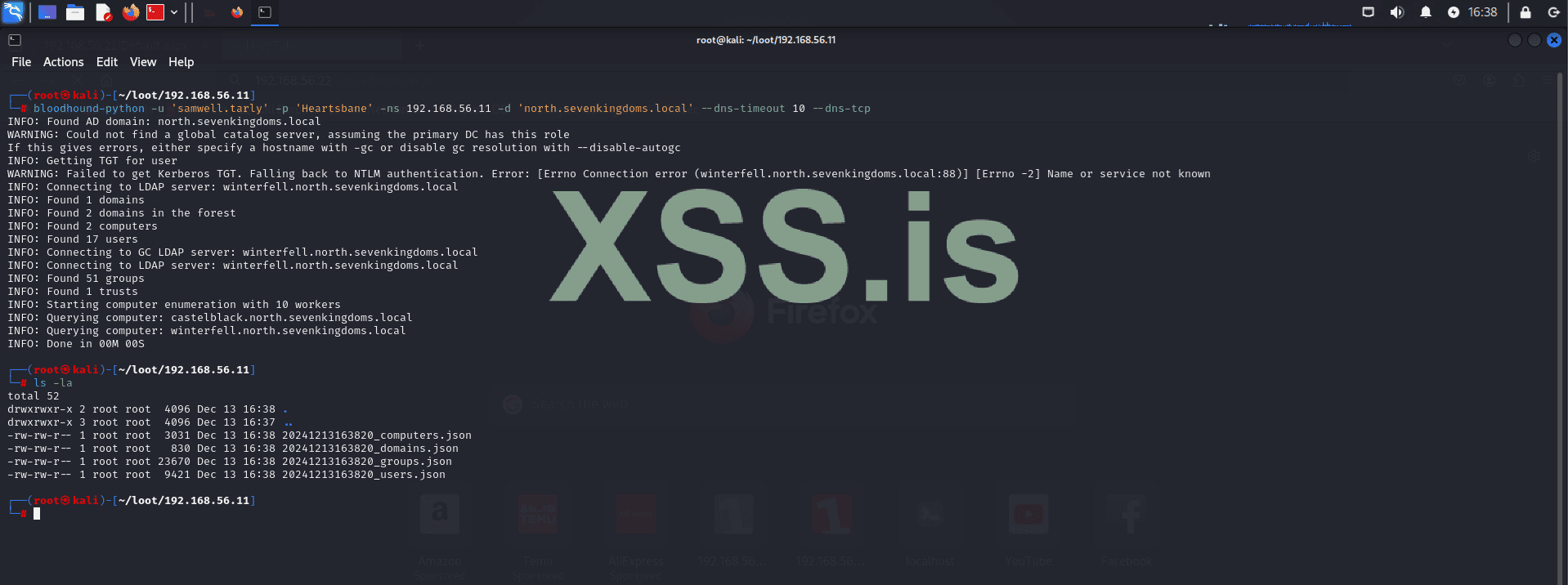This screenshot has height=585, width=1568.
Task: Click the 'ls -la' command
Action: pyautogui.click(x=53, y=383)
